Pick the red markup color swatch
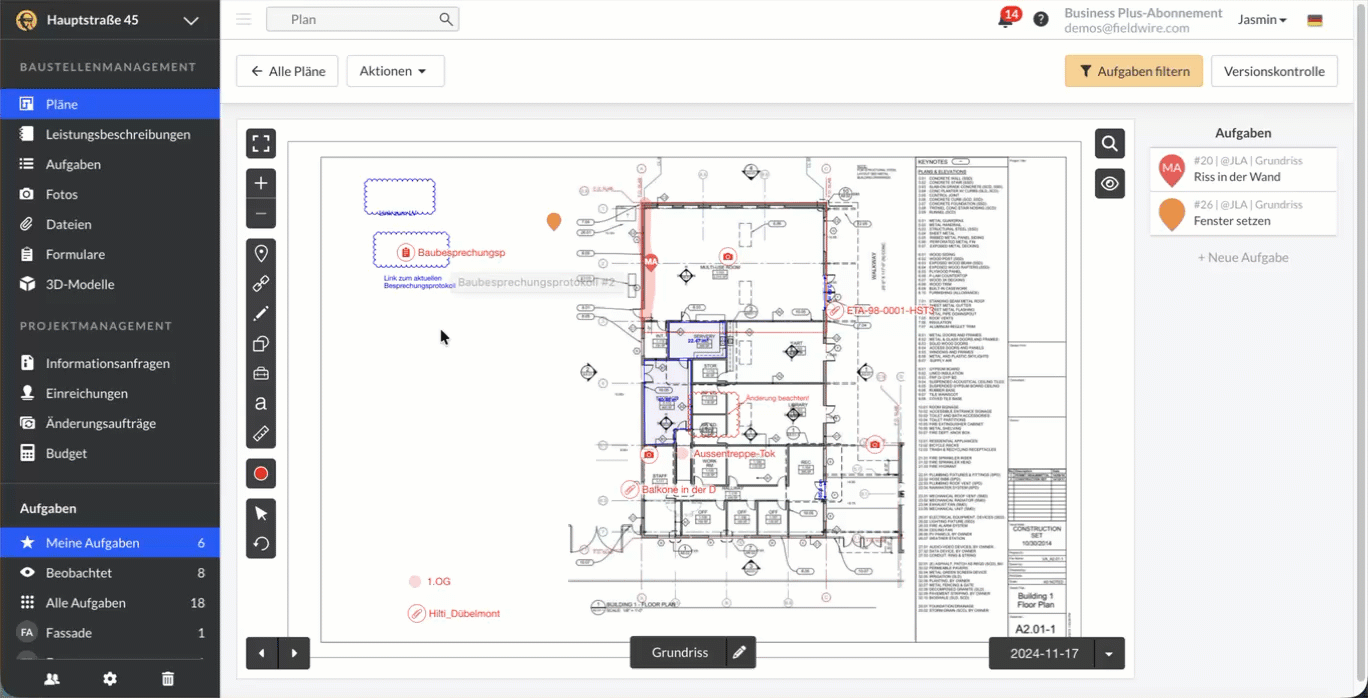The height and width of the screenshot is (698, 1368). (261, 474)
